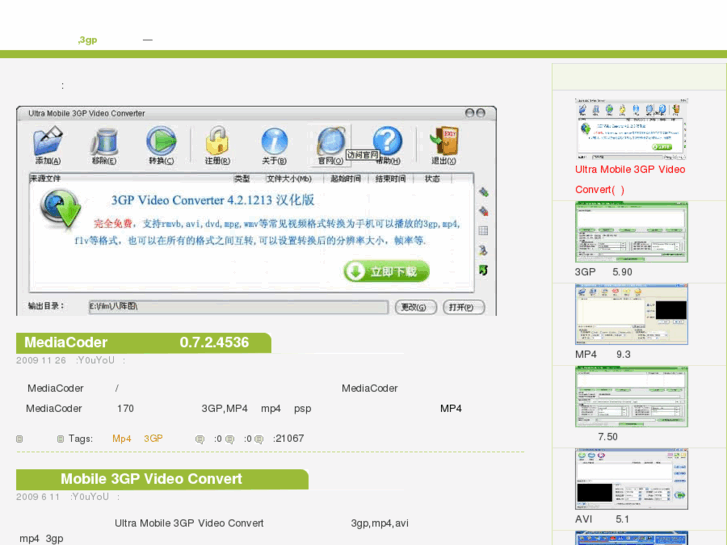Click the 起始时间 column header

[345, 179]
